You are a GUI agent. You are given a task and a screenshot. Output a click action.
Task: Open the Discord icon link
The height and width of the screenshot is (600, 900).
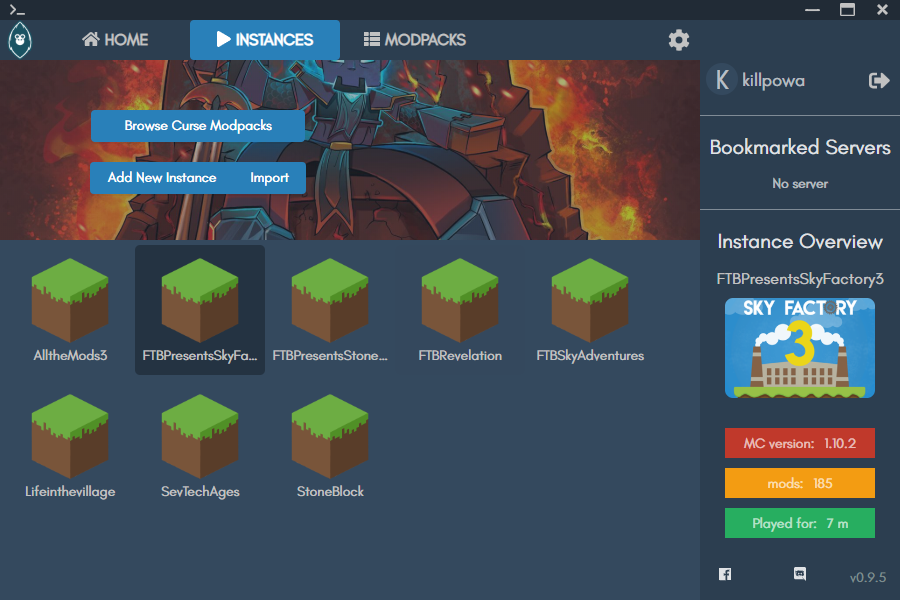[x=800, y=574]
